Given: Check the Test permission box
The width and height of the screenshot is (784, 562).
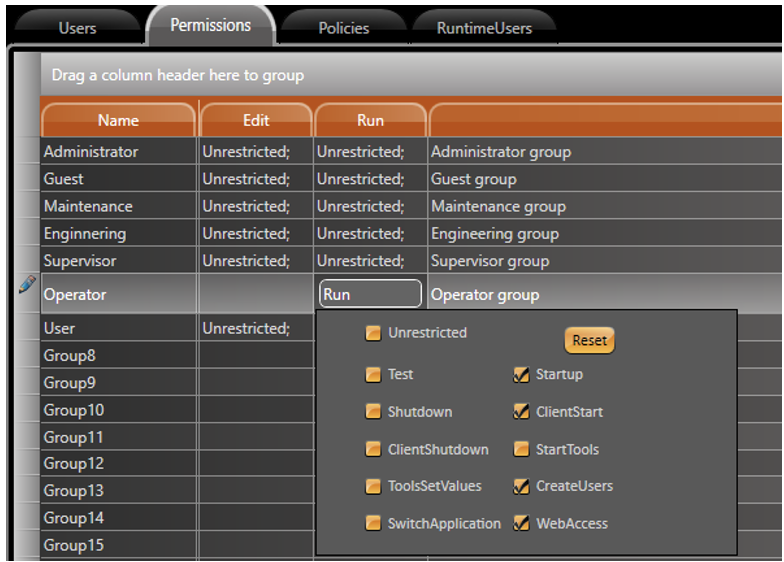Looking at the screenshot, I should pos(373,375).
